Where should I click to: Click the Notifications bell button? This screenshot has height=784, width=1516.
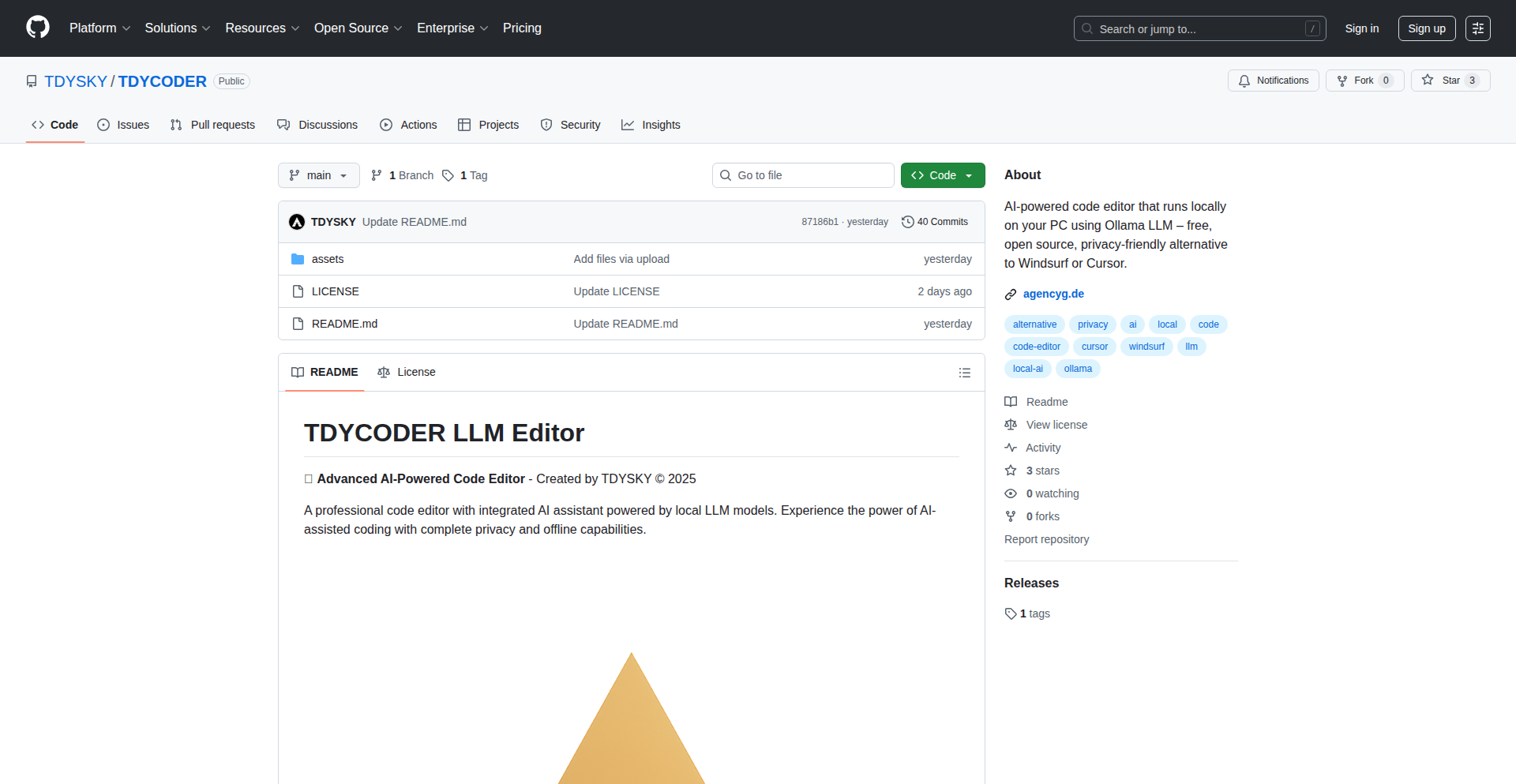point(1273,81)
